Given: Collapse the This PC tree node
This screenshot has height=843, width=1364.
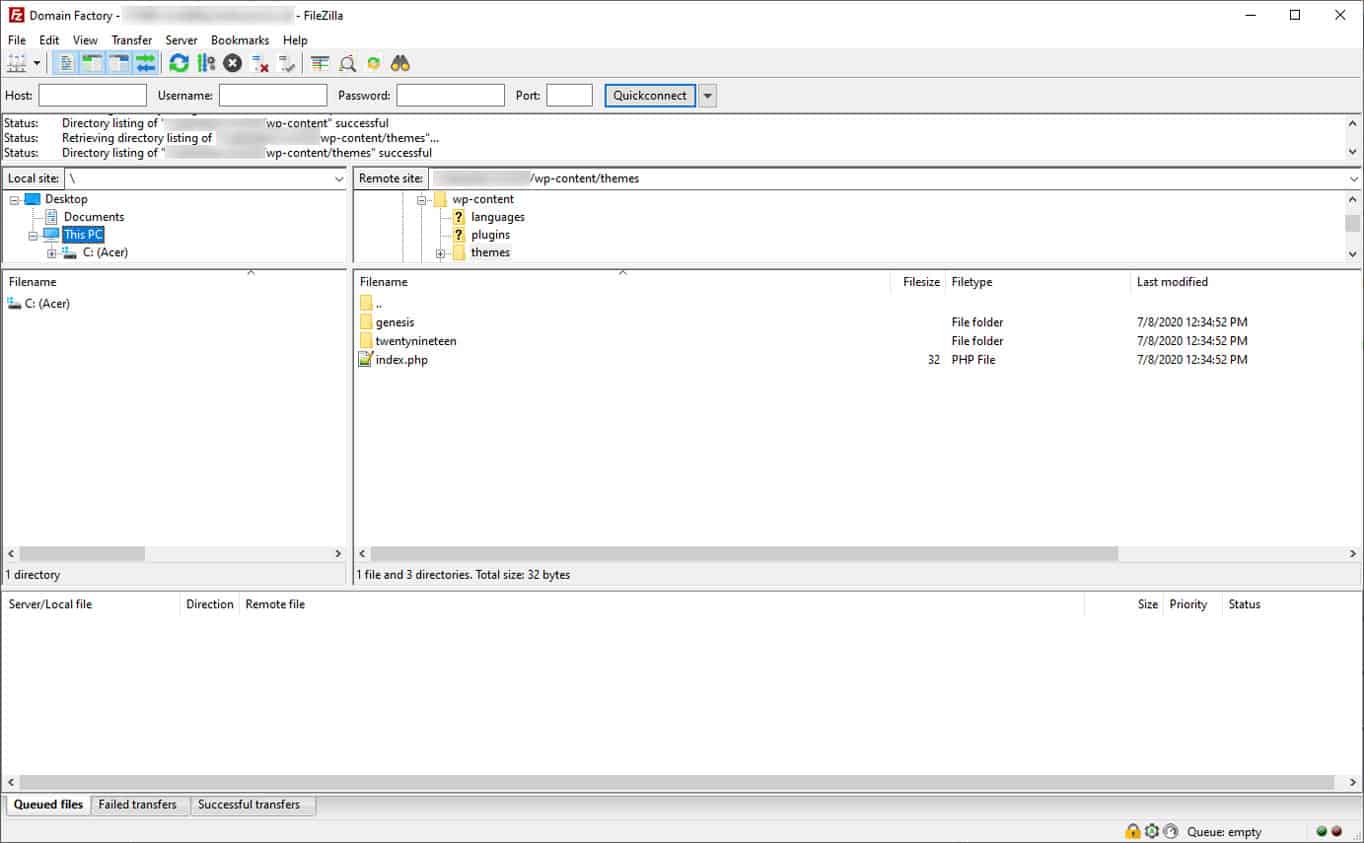Looking at the screenshot, I should (x=33, y=235).
